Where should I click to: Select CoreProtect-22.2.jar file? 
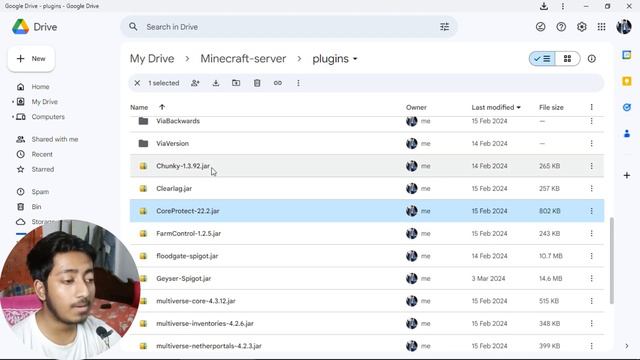[x=367, y=211]
